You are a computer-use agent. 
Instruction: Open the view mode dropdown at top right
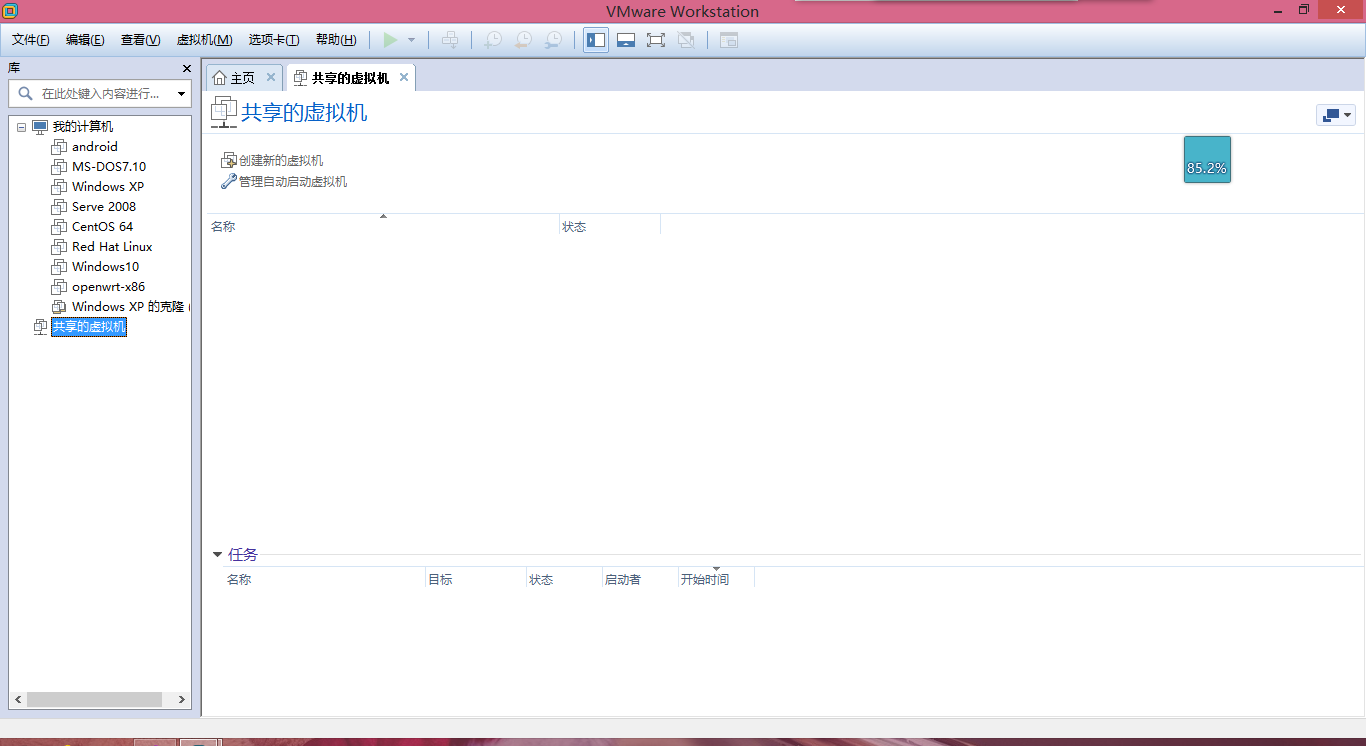coord(1335,115)
